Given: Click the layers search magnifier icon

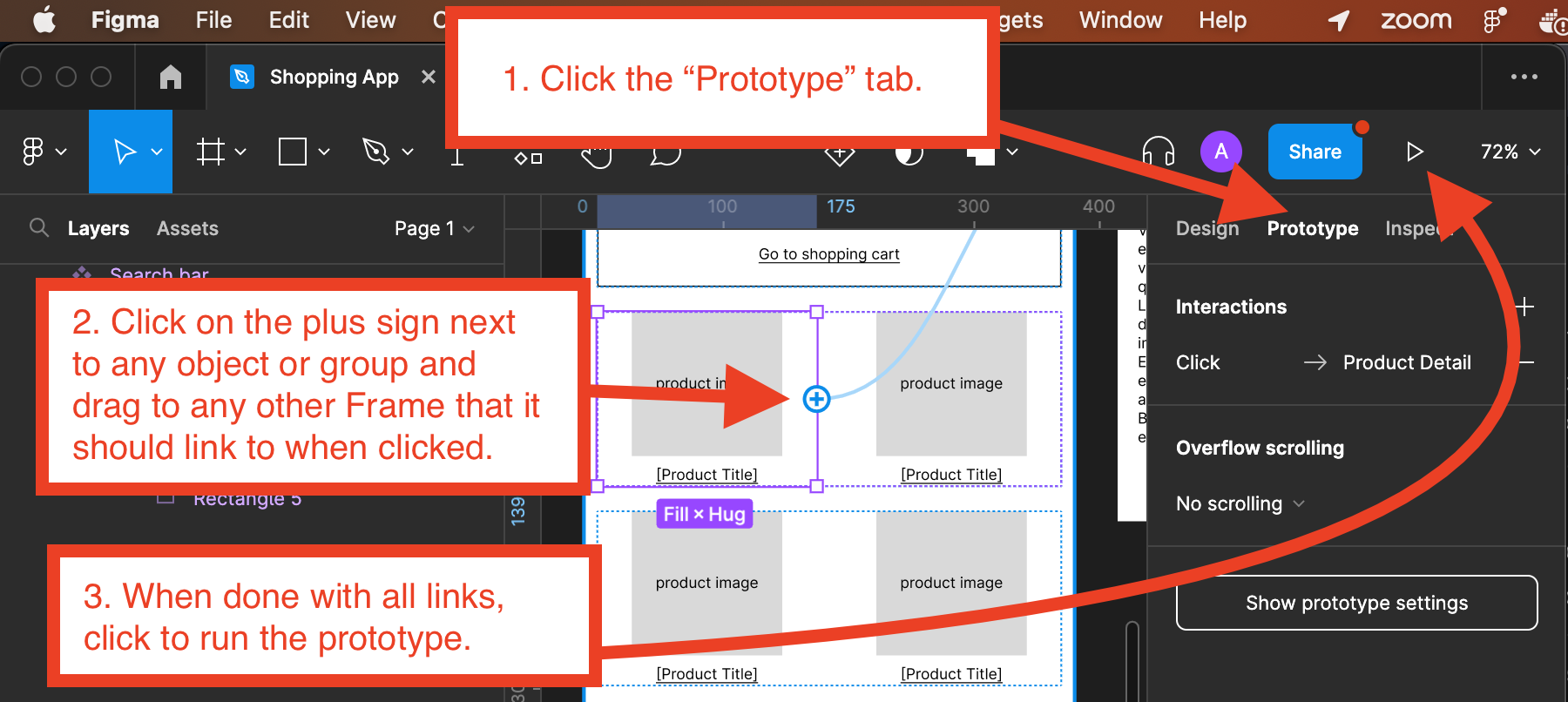Looking at the screenshot, I should tap(38, 228).
